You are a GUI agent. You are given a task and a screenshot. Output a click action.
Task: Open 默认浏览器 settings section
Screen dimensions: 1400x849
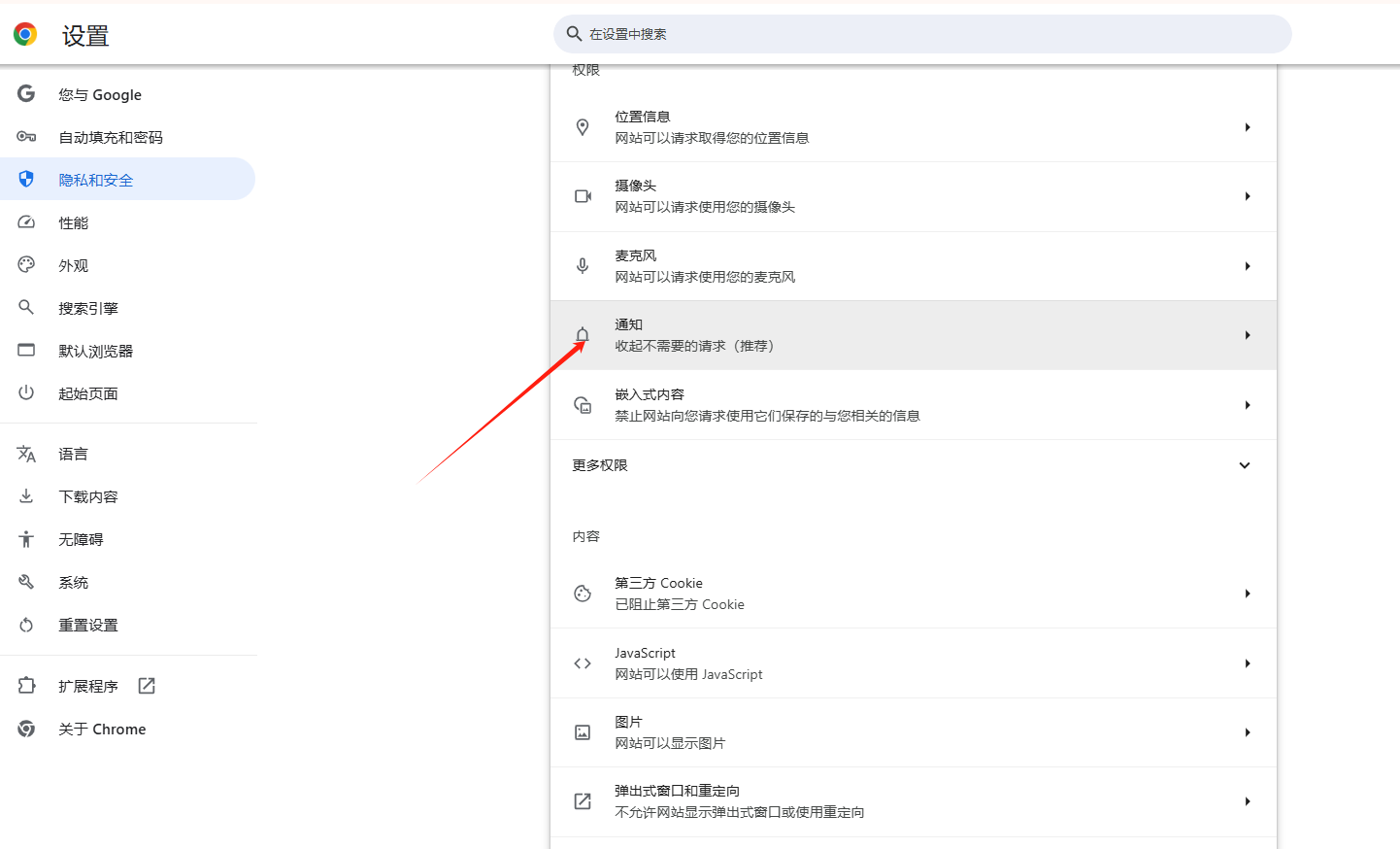click(127, 351)
